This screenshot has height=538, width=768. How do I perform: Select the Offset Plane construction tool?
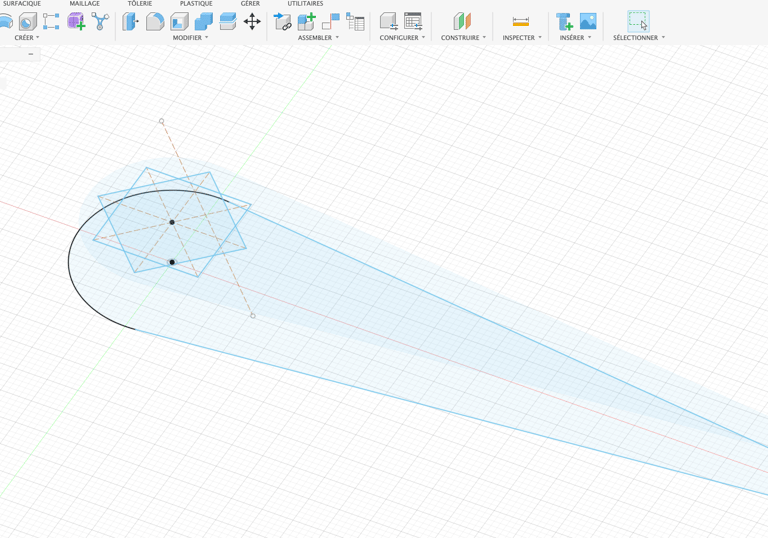click(x=462, y=22)
